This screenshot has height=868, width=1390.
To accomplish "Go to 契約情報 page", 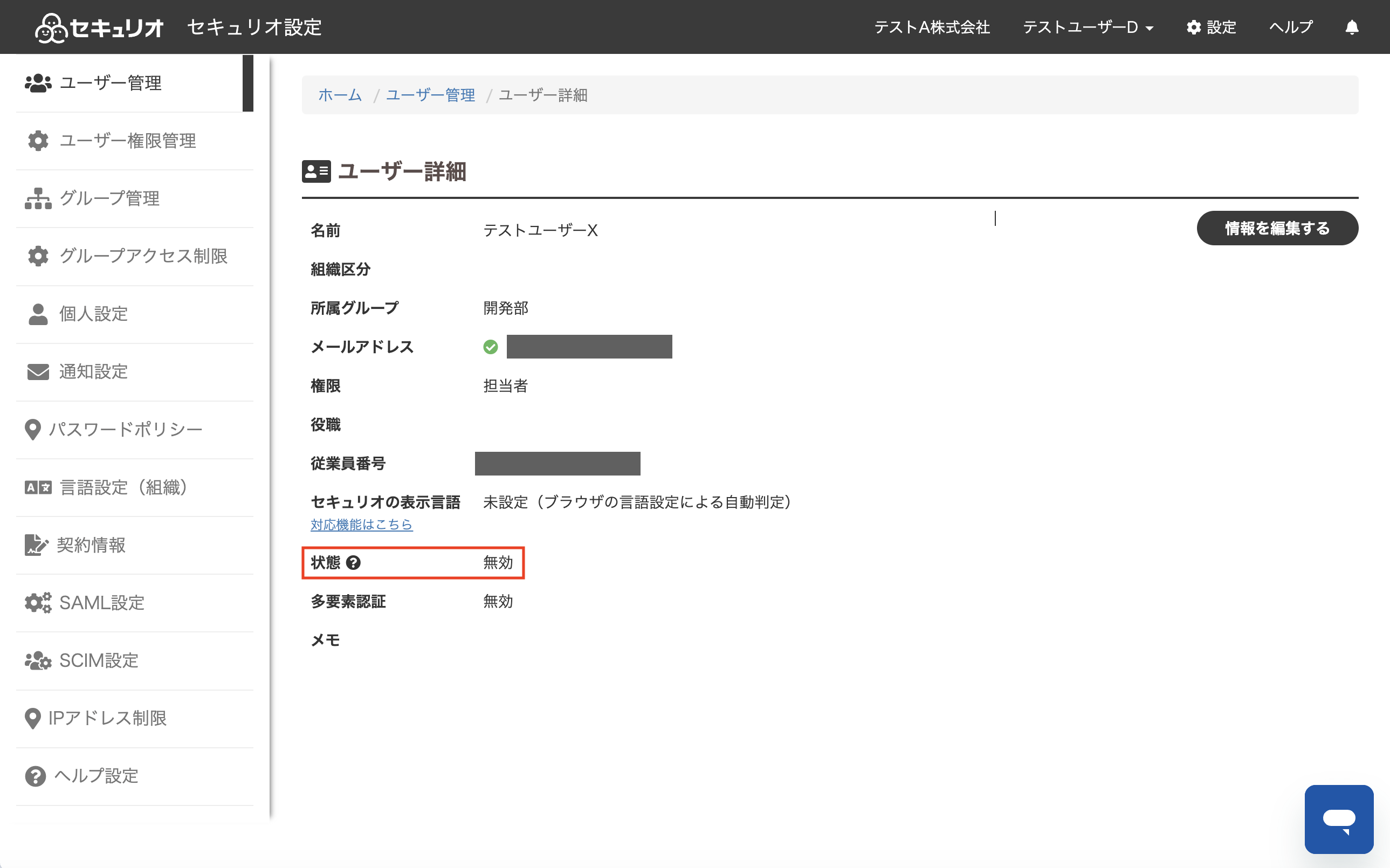I will [x=134, y=545].
